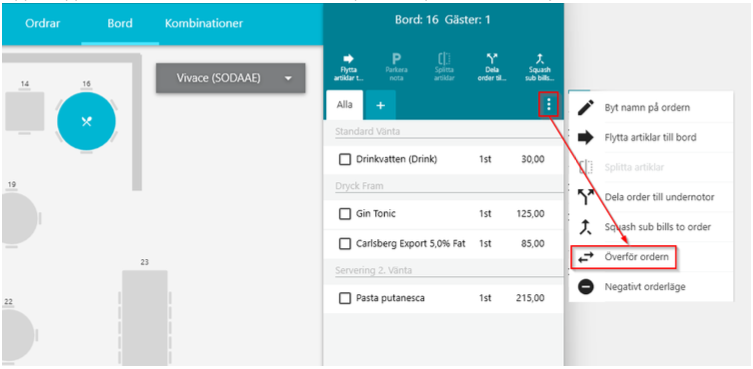Screen dimensions: 753x369
Task: Click the Dryck Fram section header
Action: point(359,185)
